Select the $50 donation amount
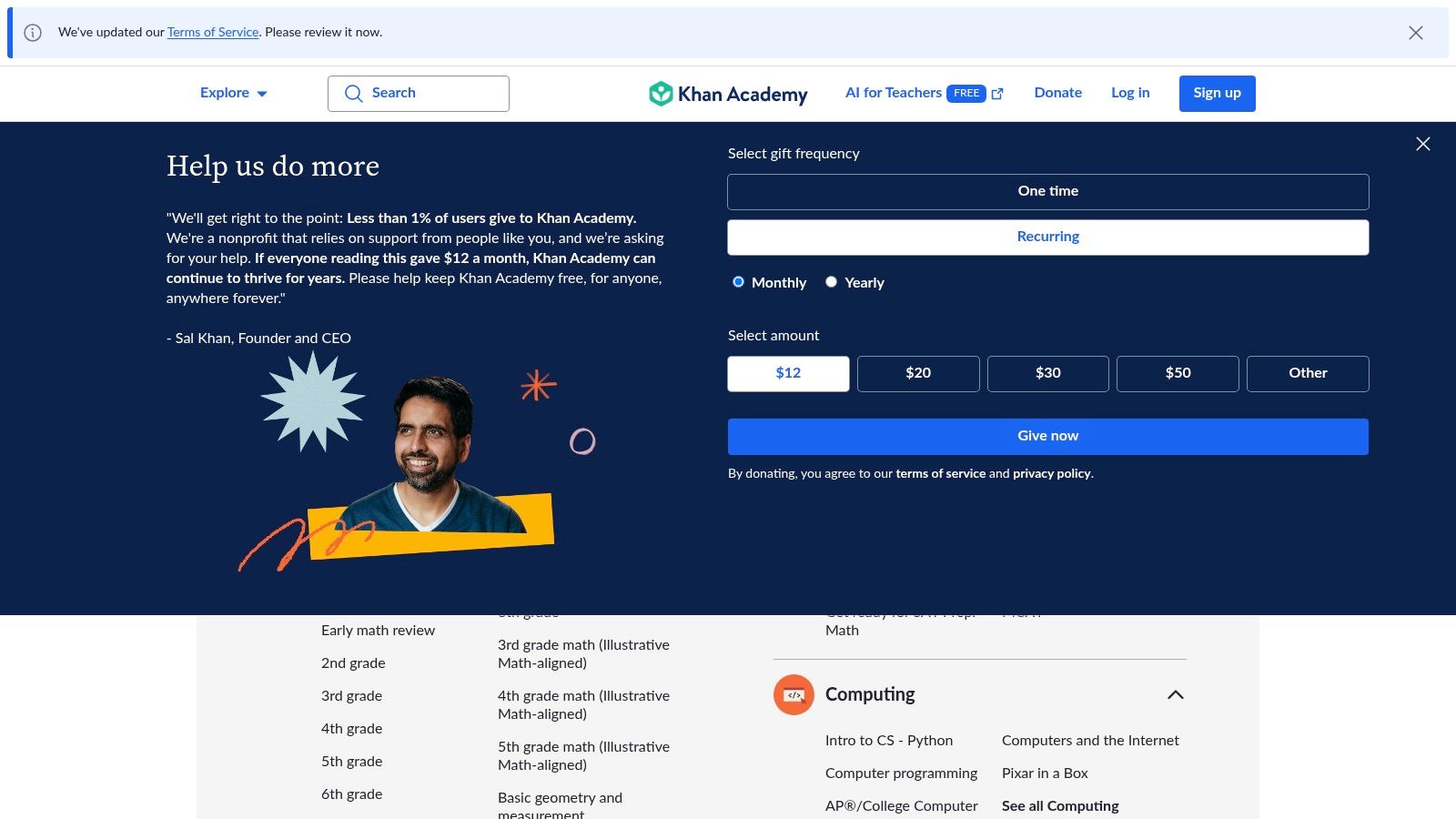1456x819 pixels. point(1178,373)
